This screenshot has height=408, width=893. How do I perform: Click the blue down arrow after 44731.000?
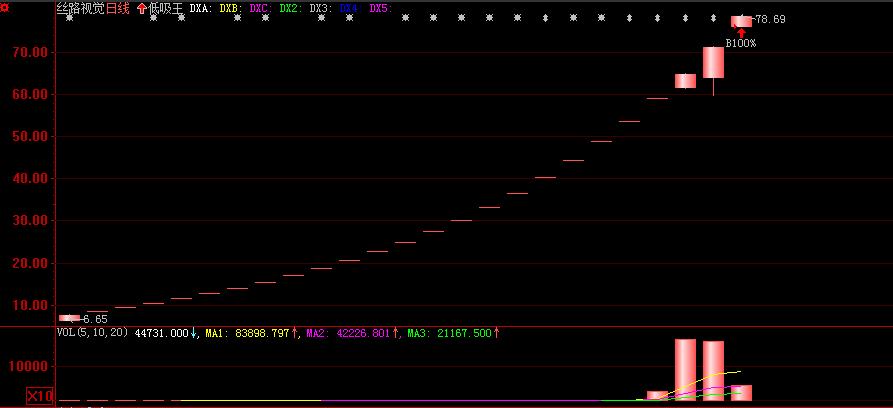point(193,333)
